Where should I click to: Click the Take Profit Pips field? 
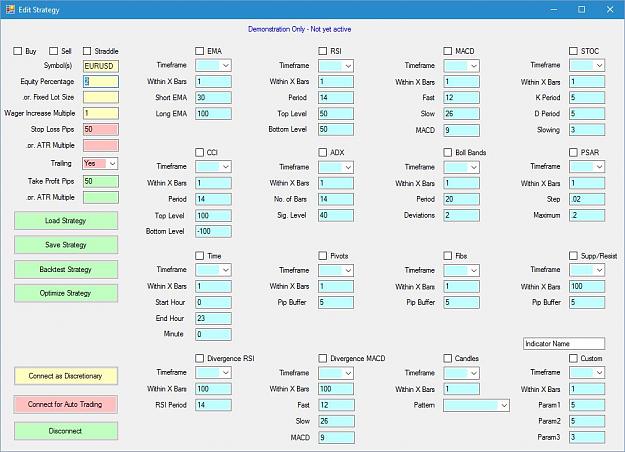coord(100,181)
